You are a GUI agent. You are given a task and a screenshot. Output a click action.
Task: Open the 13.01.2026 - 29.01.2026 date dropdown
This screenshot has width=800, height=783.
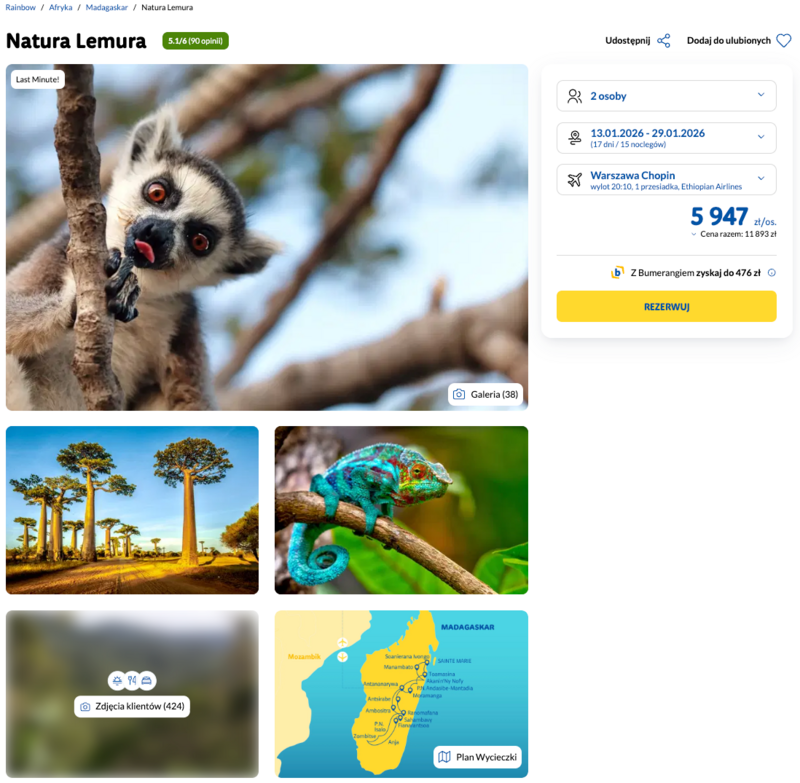[x=666, y=138]
